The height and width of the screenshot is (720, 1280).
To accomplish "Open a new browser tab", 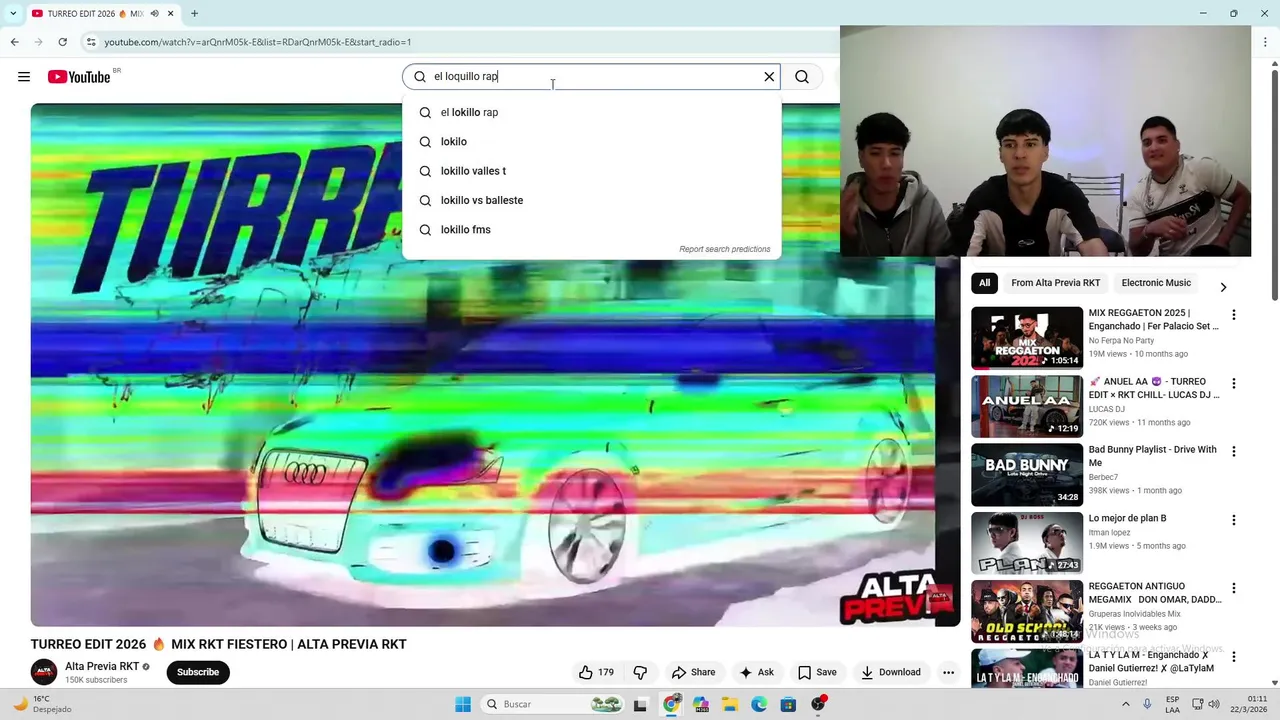I will (x=194, y=14).
